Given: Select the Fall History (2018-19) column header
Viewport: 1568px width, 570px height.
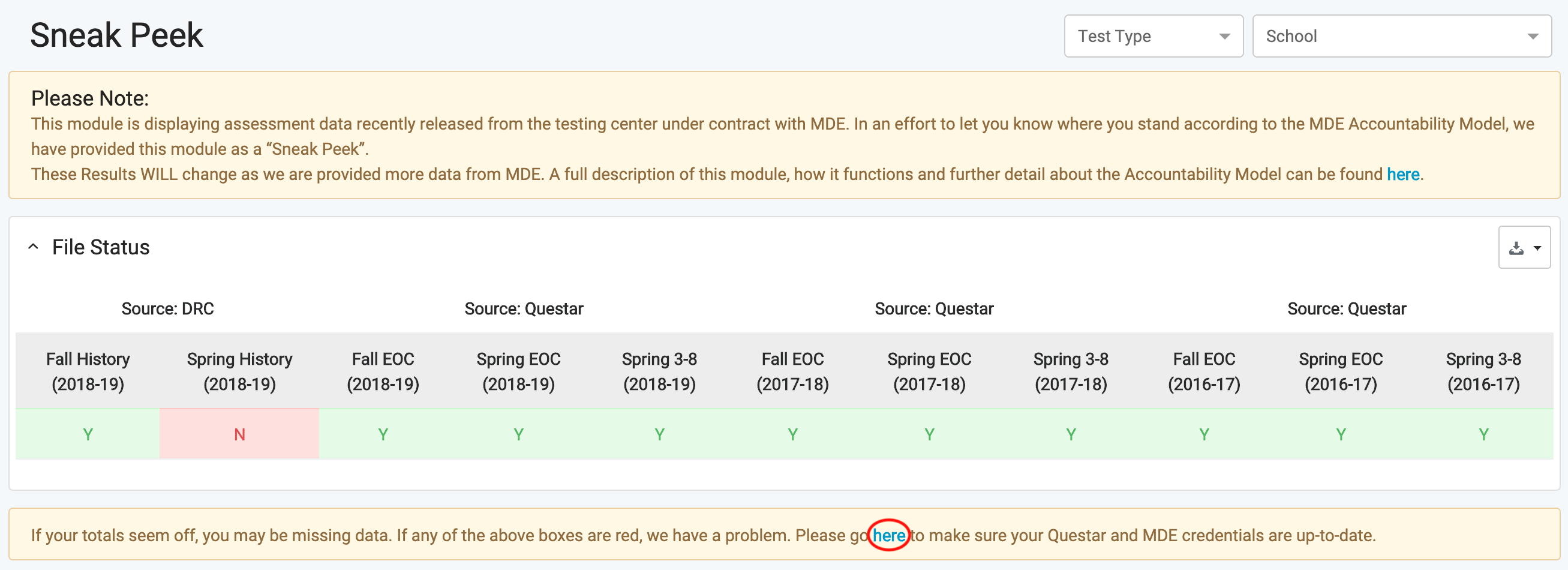Looking at the screenshot, I should coord(88,371).
